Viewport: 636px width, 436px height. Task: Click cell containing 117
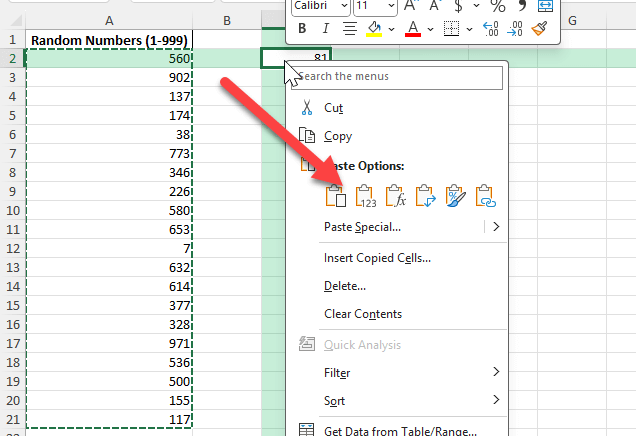pyautogui.click(x=109, y=419)
